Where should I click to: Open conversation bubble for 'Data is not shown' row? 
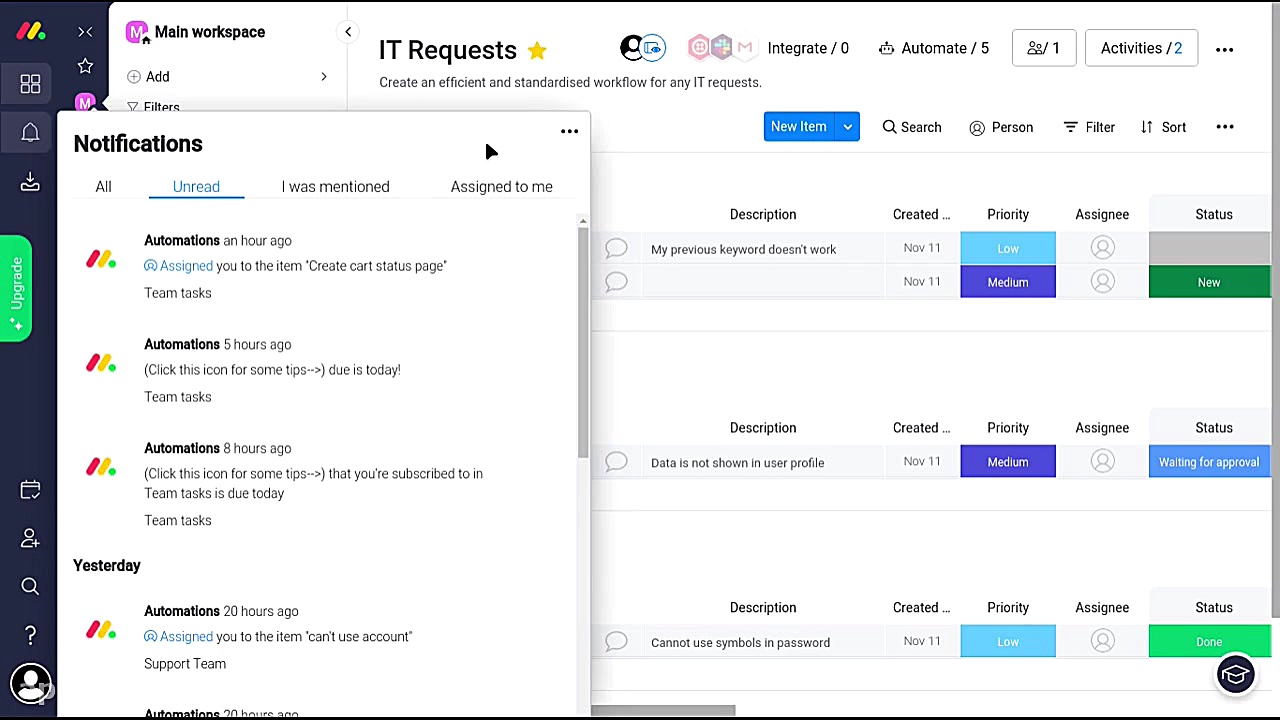pyautogui.click(x=616, y=462)
